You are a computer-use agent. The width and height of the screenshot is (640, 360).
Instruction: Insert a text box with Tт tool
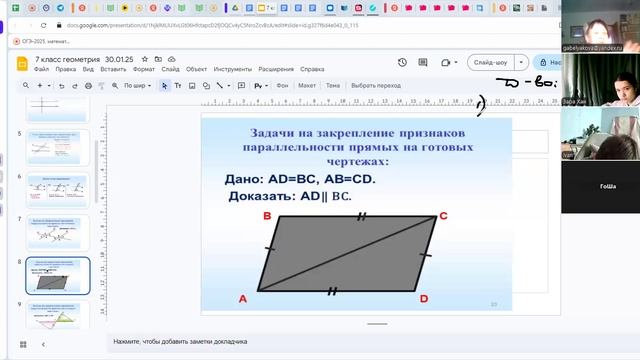tap(178, 86)
